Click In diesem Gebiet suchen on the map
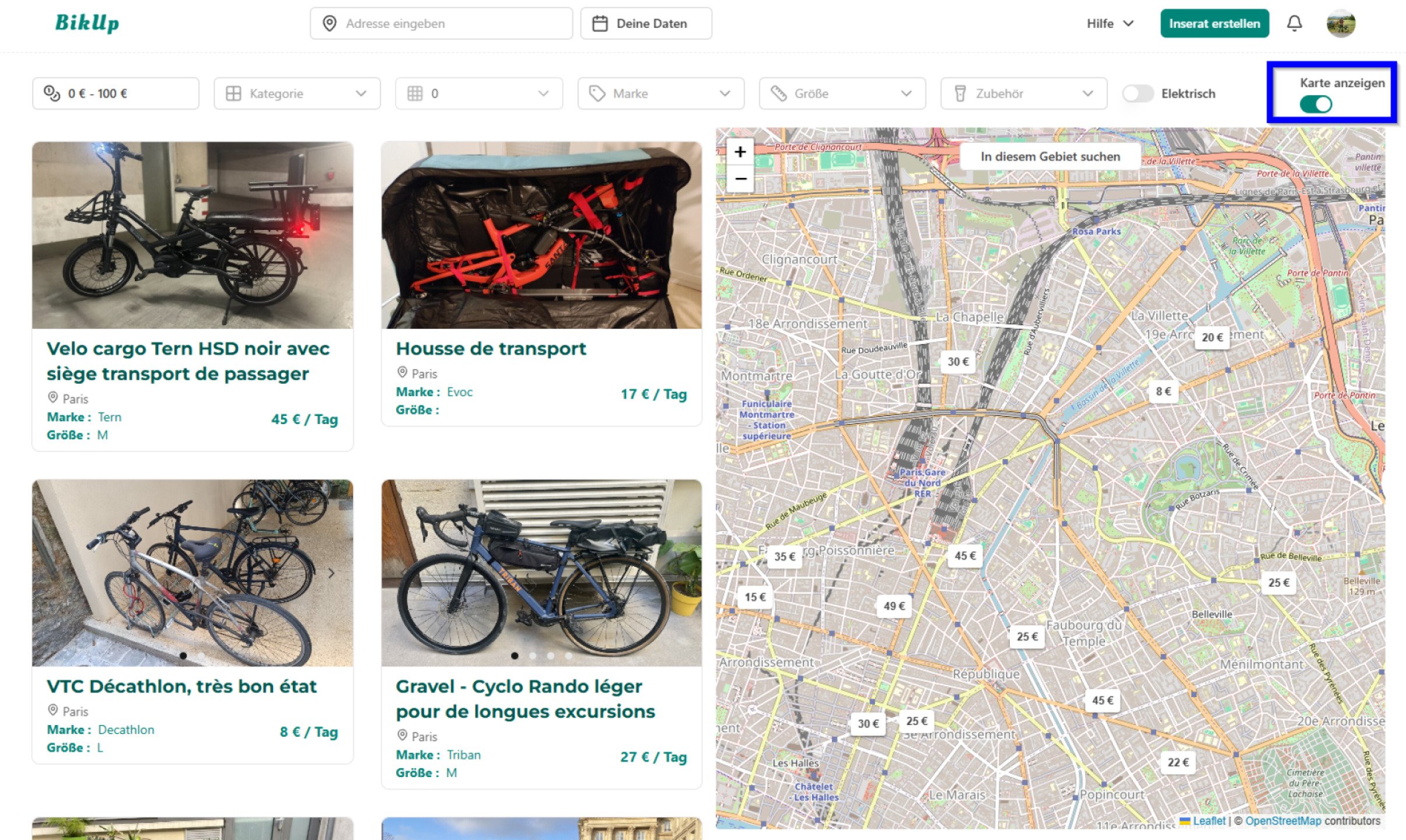Image resolution: width=1406 pixels, height=840 pixels. [1050, 156]
